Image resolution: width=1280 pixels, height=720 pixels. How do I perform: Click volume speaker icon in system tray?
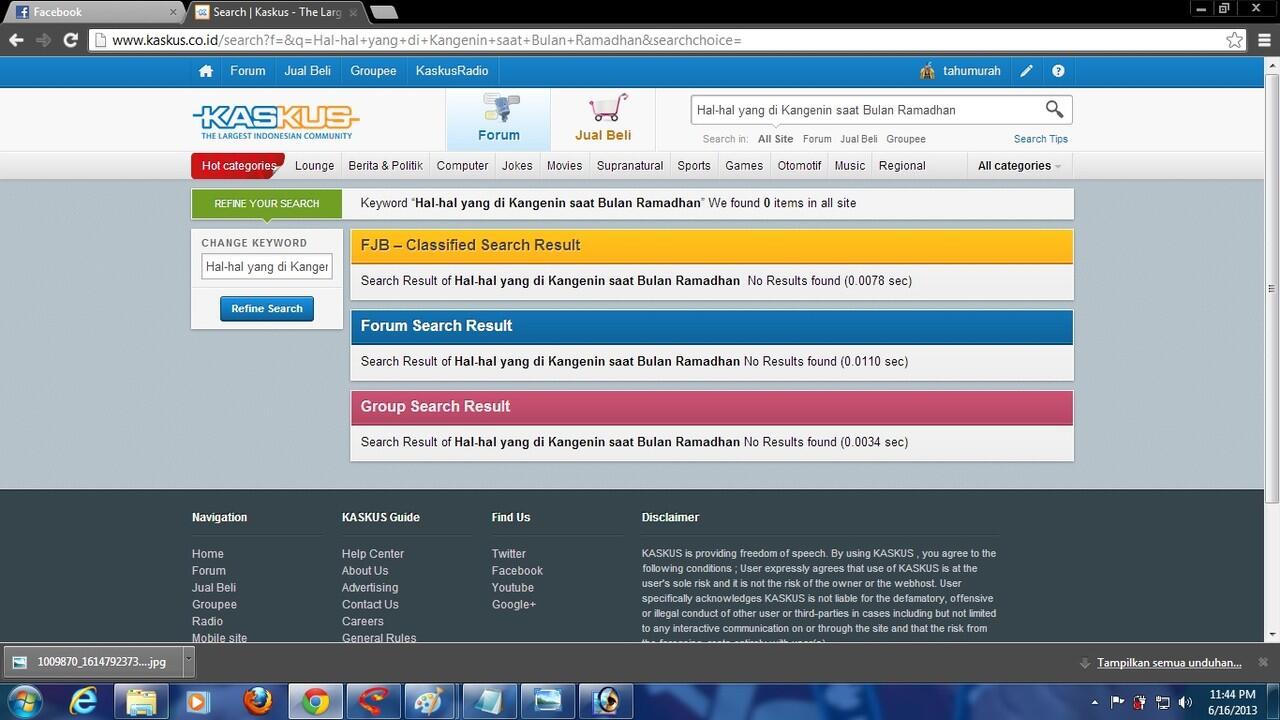1186,702
